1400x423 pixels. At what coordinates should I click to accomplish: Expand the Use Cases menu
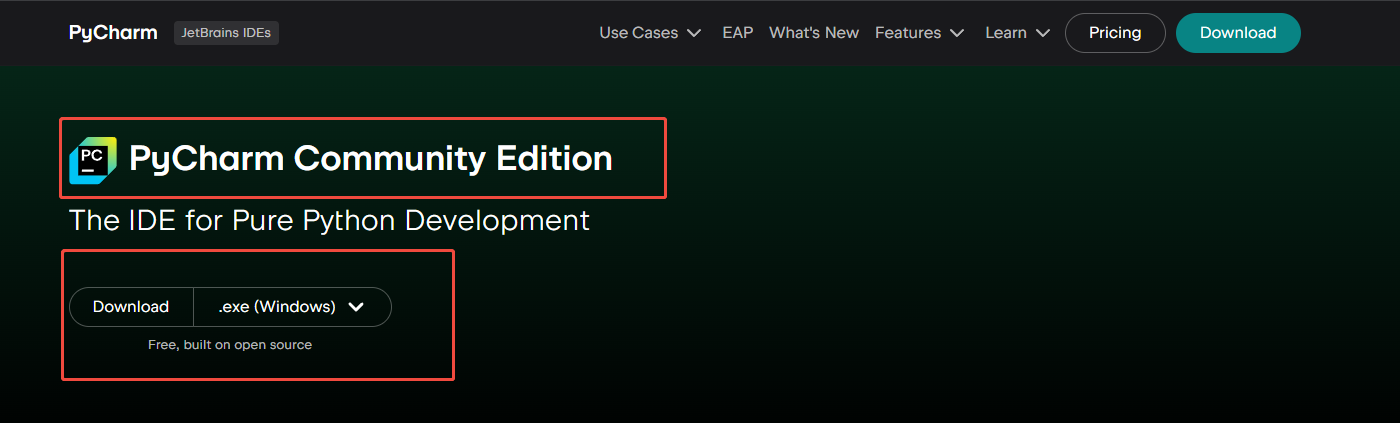point(652,33)
